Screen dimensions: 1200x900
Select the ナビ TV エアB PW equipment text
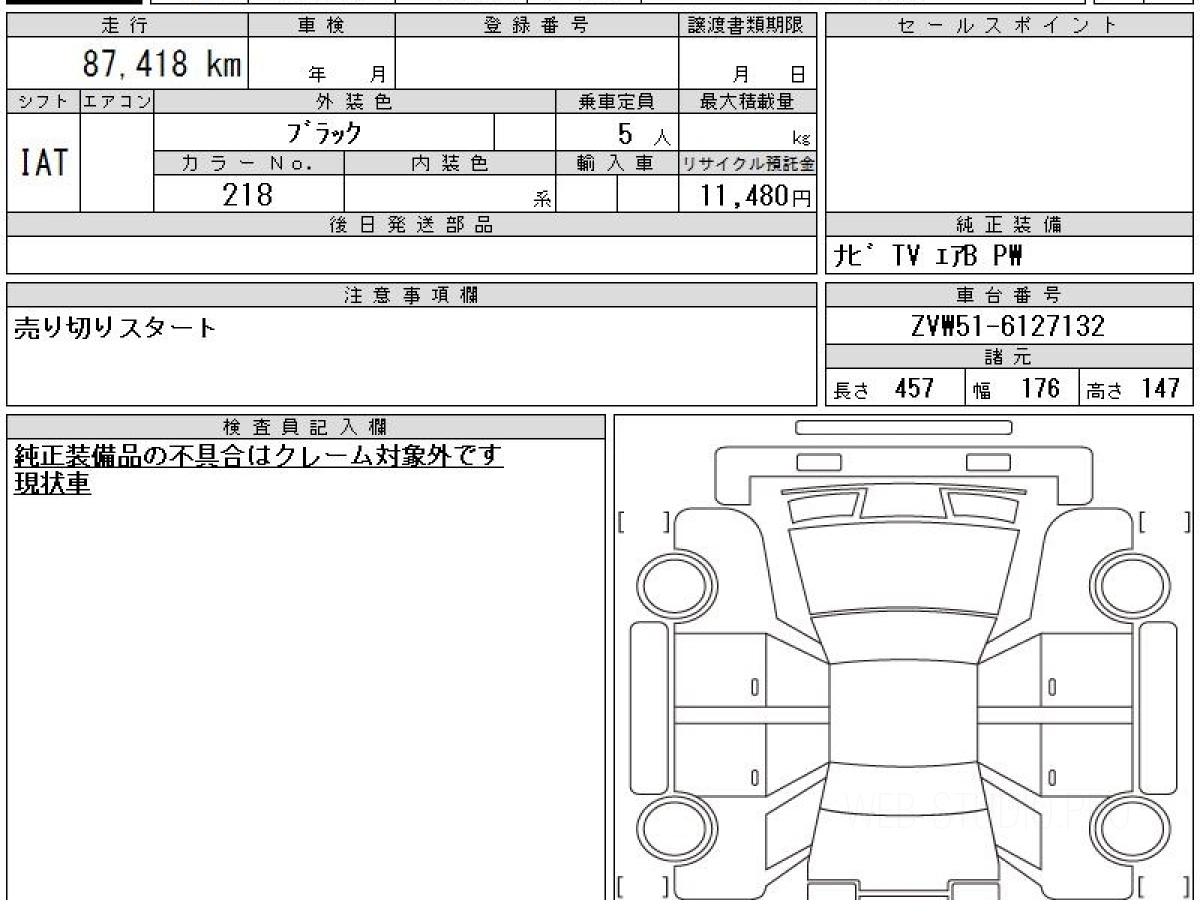click(x=930, y=257)
